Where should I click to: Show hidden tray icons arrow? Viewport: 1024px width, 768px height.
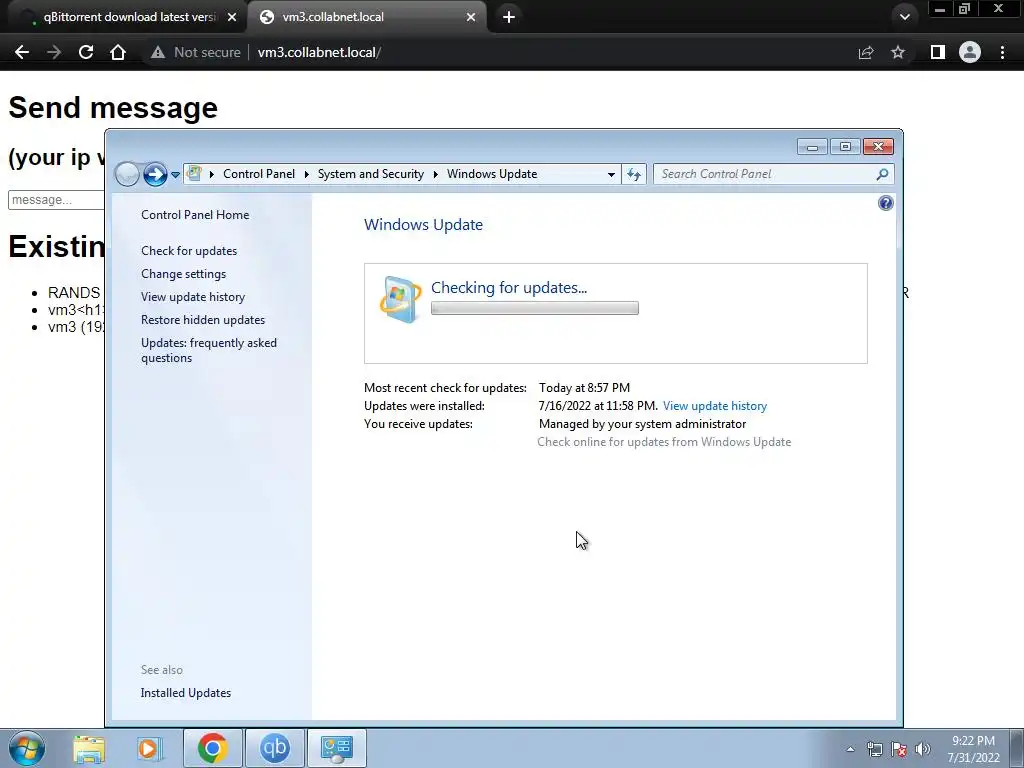click(850, 750)
